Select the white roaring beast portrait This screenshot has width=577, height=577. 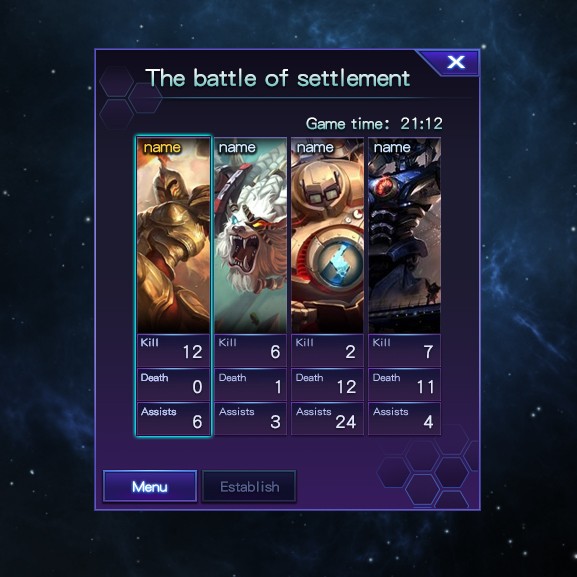(250, 236)
